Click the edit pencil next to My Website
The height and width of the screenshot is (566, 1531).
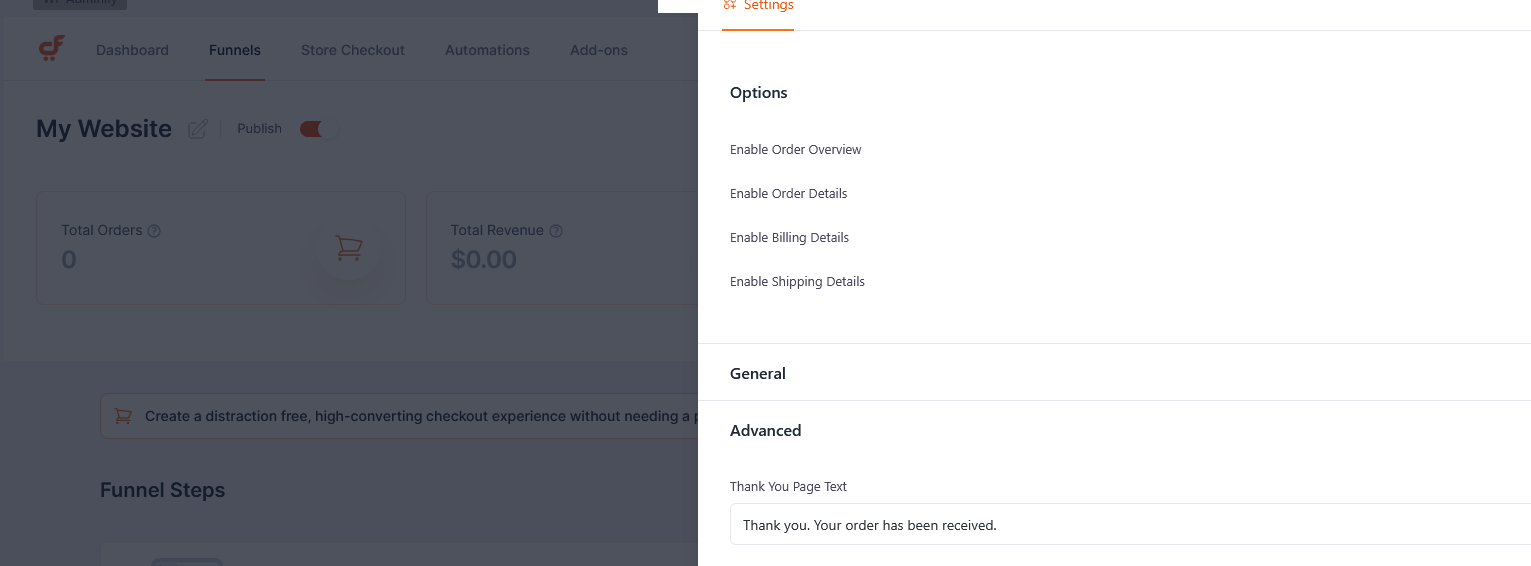[198, 129]
